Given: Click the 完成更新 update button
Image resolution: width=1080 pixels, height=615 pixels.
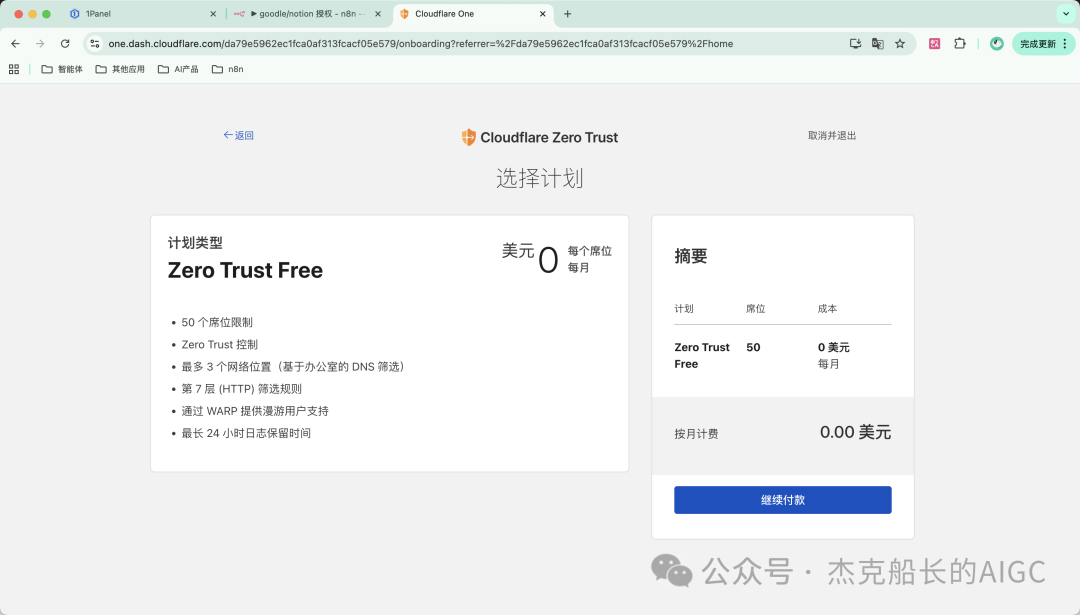Looking at the screenshot, I should pyautogui.click(x=1043, y=43).
